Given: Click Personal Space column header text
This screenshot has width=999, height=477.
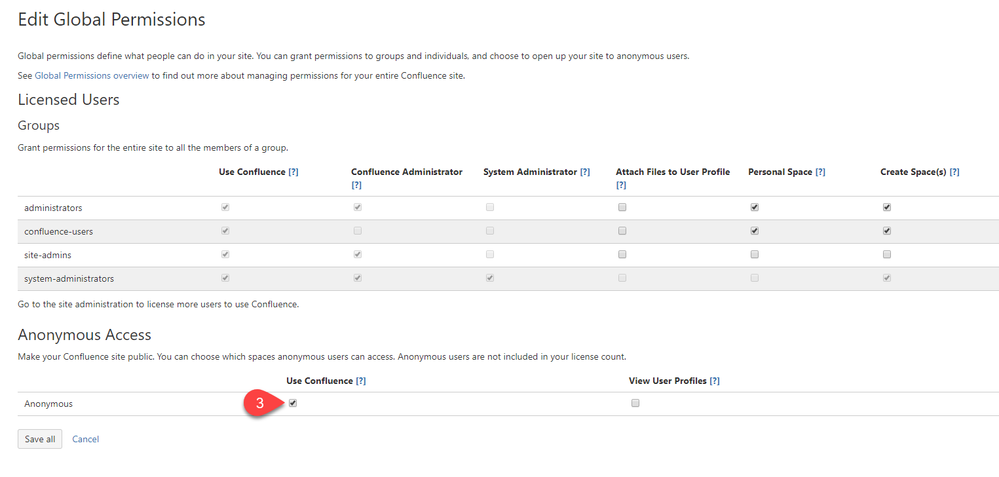Looking at the screenshot, I should [x=780, y=172].
